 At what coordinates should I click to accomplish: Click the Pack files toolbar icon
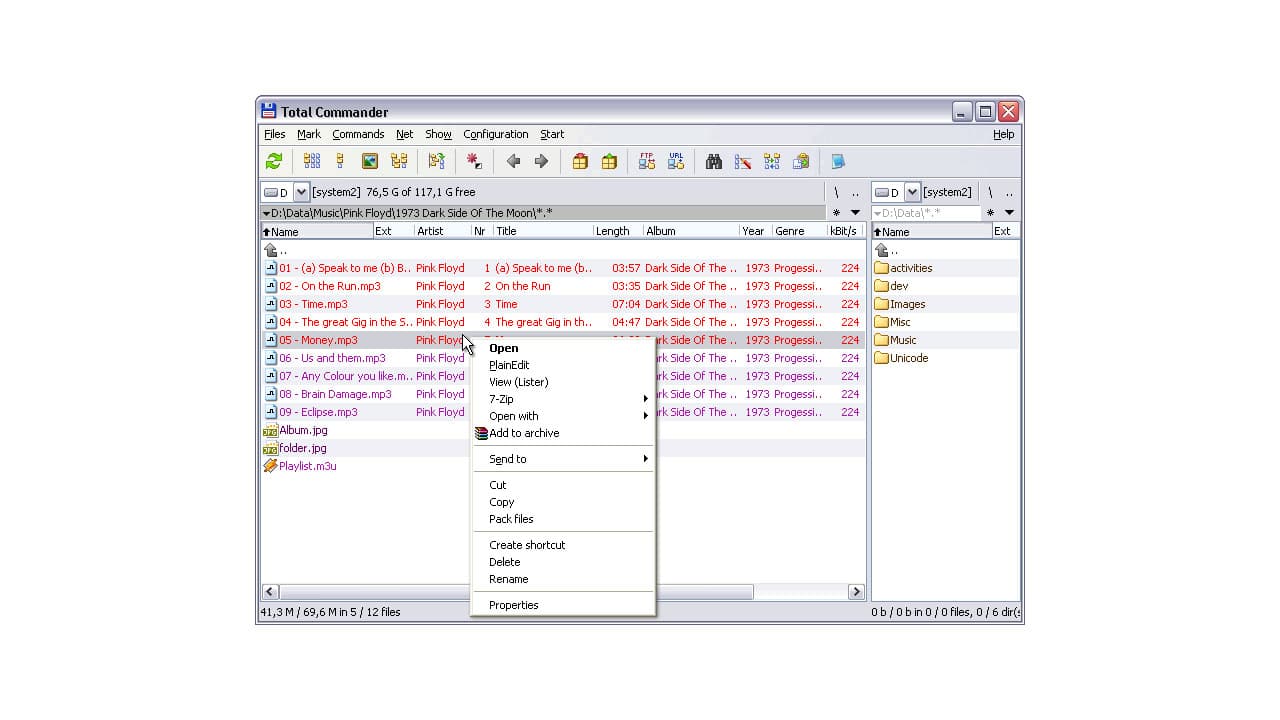click(x=580, y=161)
